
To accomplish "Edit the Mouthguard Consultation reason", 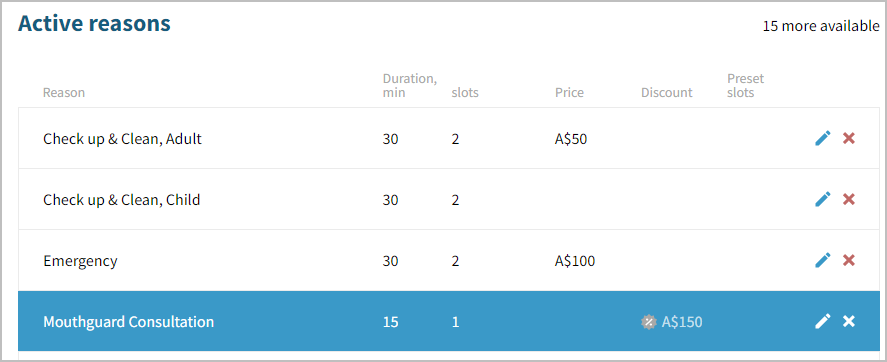I will [823, 321].
